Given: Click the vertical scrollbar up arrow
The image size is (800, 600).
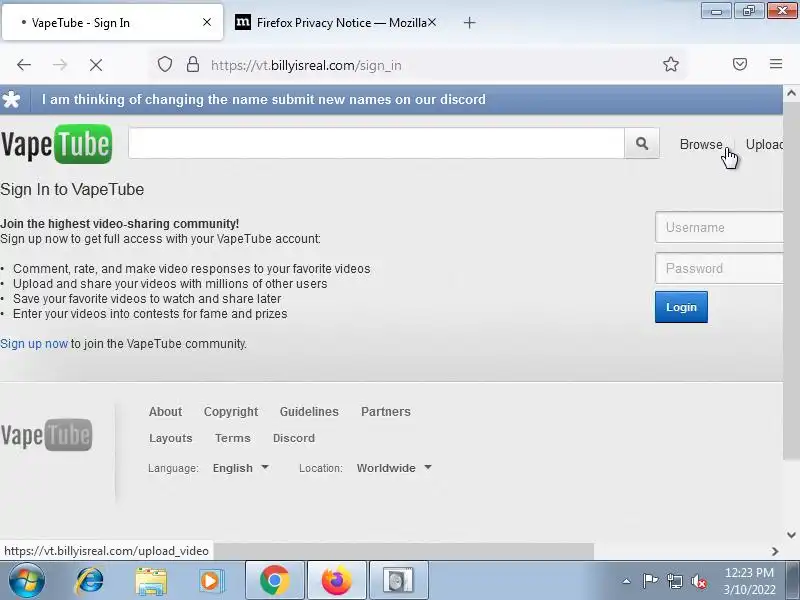Looking at the screenshot, I should pyautogui.click(x=791, y=93).
